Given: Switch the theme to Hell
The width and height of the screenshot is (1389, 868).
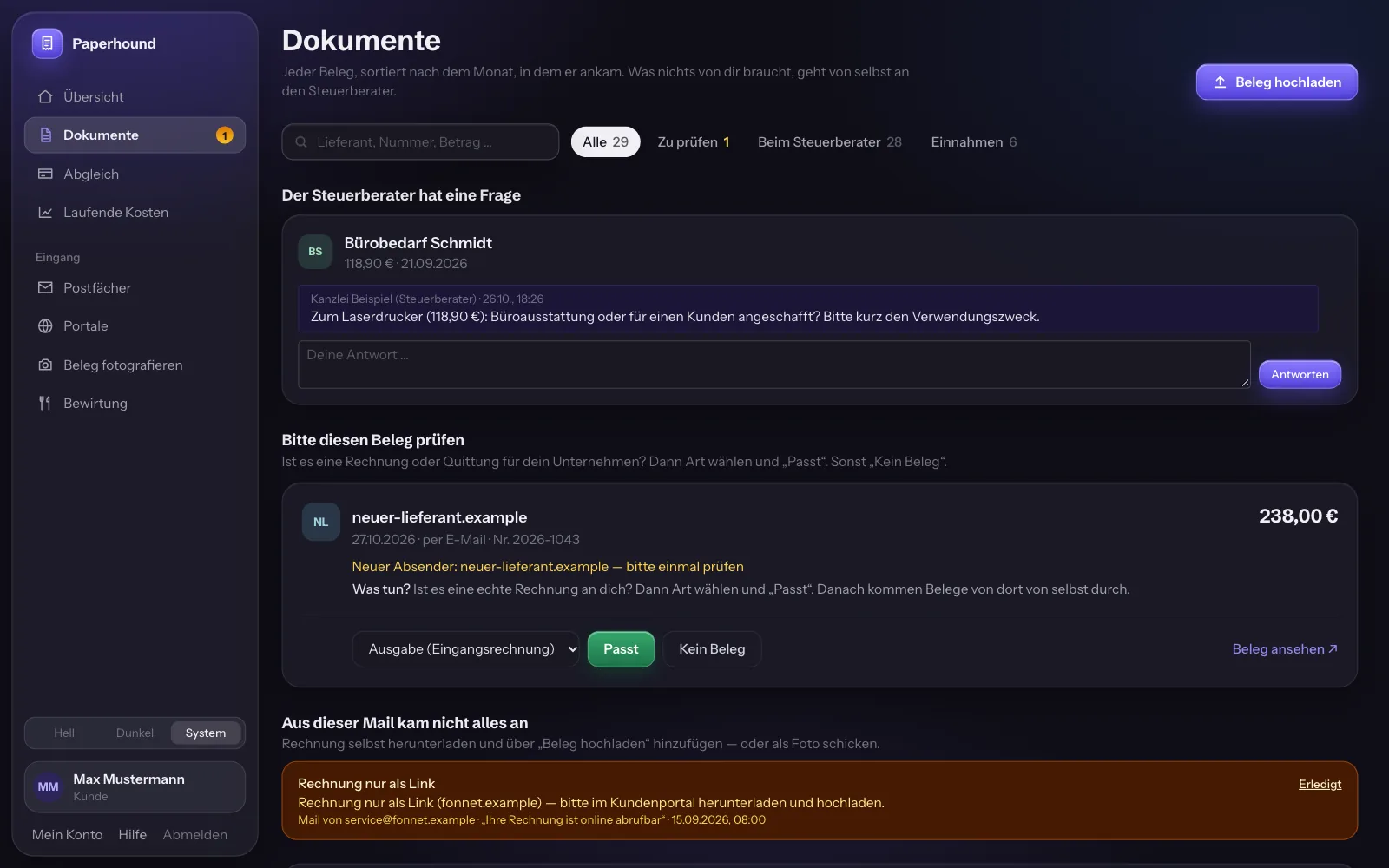Looking at the screenshot, I should point(64,733).
